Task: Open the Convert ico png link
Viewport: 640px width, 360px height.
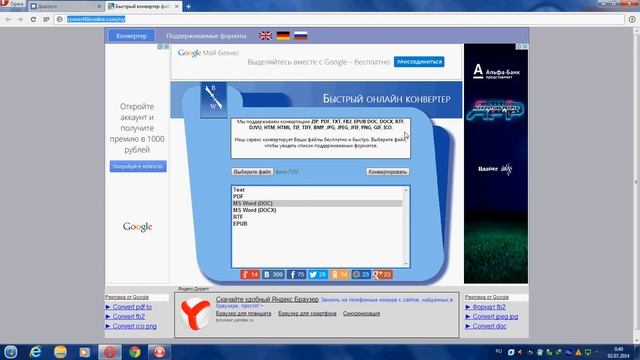Action: [134, 327]
